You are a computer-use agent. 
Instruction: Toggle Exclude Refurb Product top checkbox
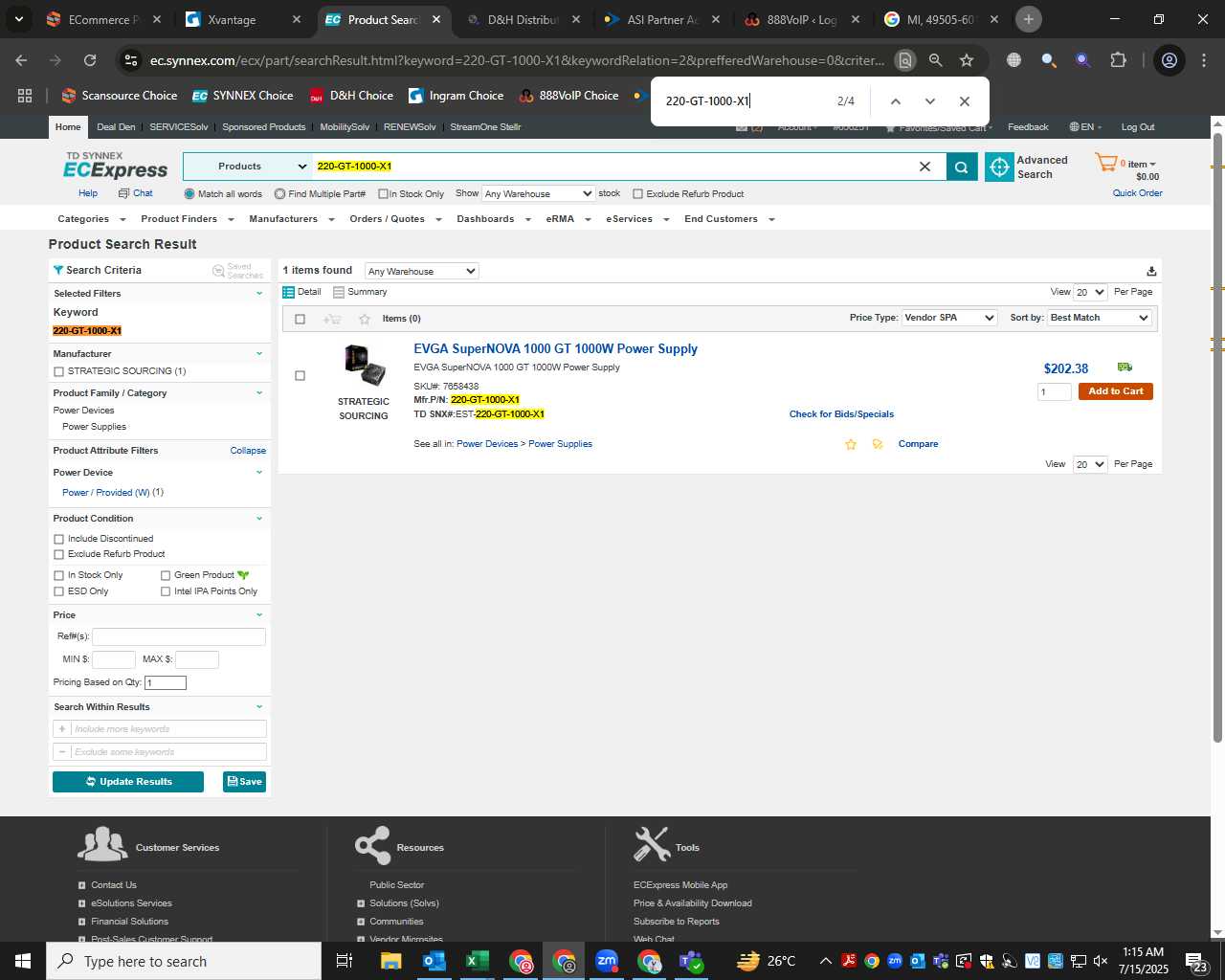point(637,194)
